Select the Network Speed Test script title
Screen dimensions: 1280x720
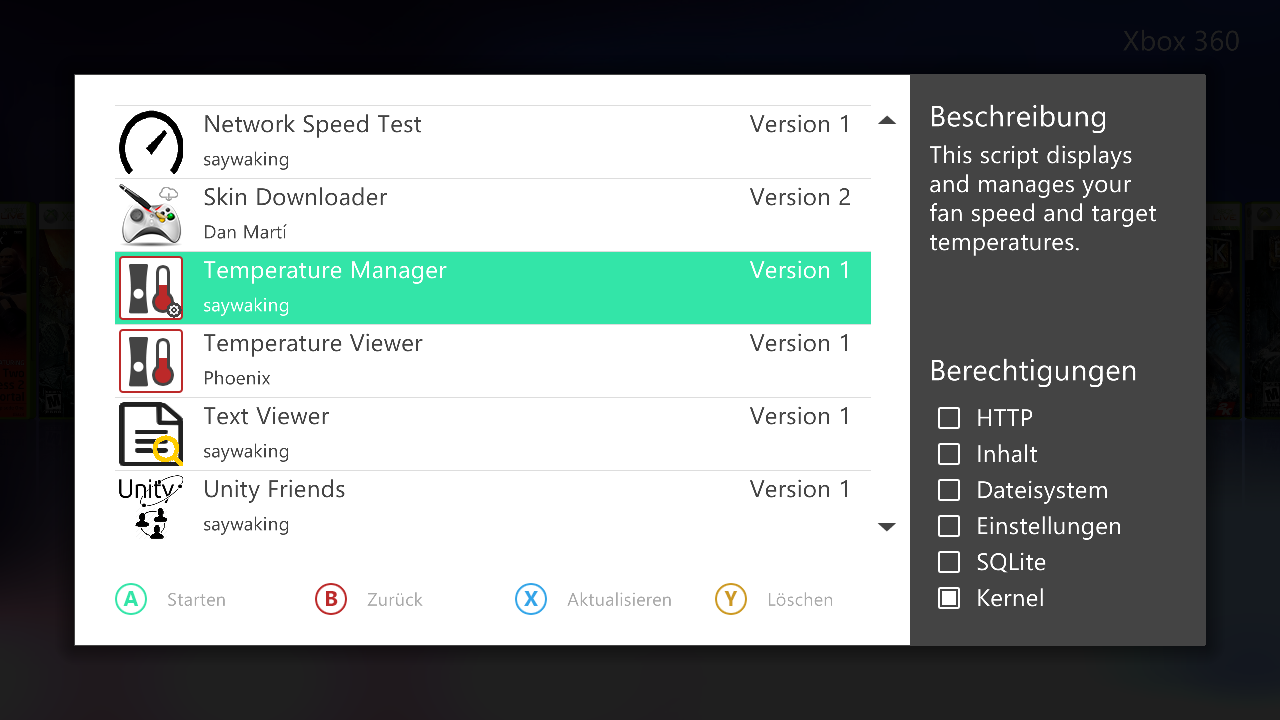pyautogui.click(x=312, y=125)
